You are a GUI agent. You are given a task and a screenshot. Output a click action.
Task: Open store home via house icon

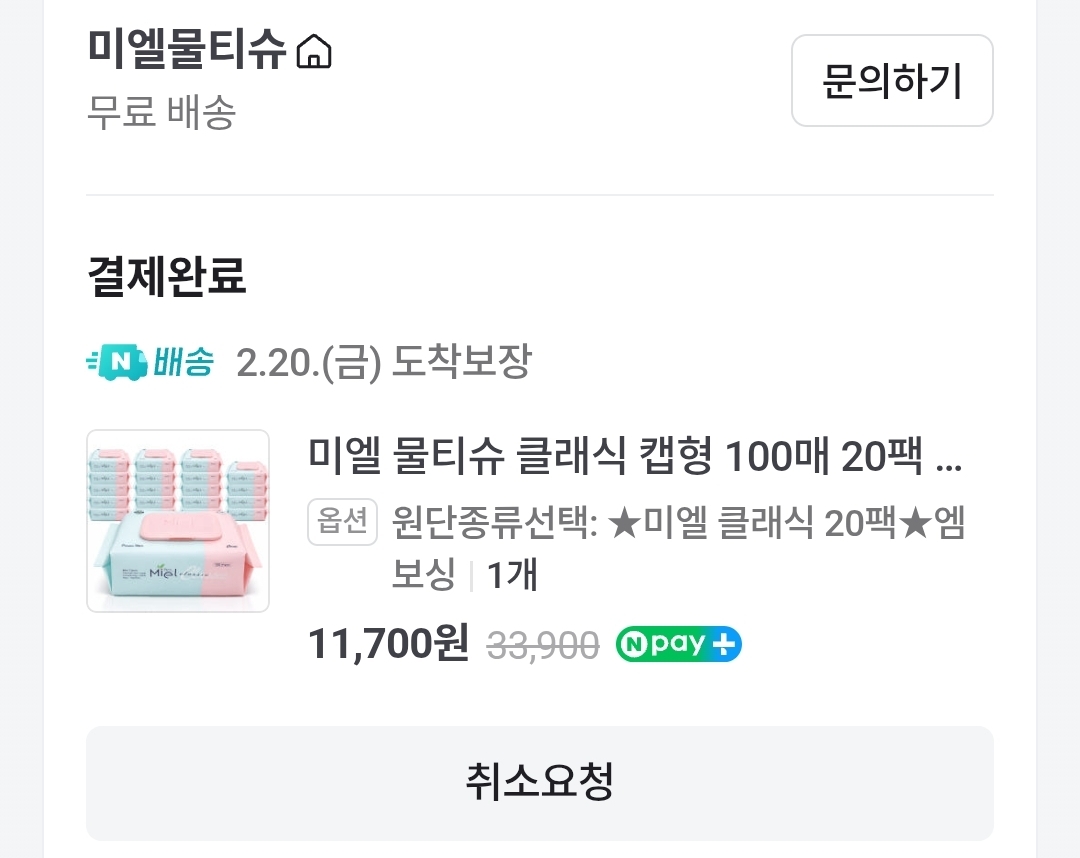pos(314,52)
